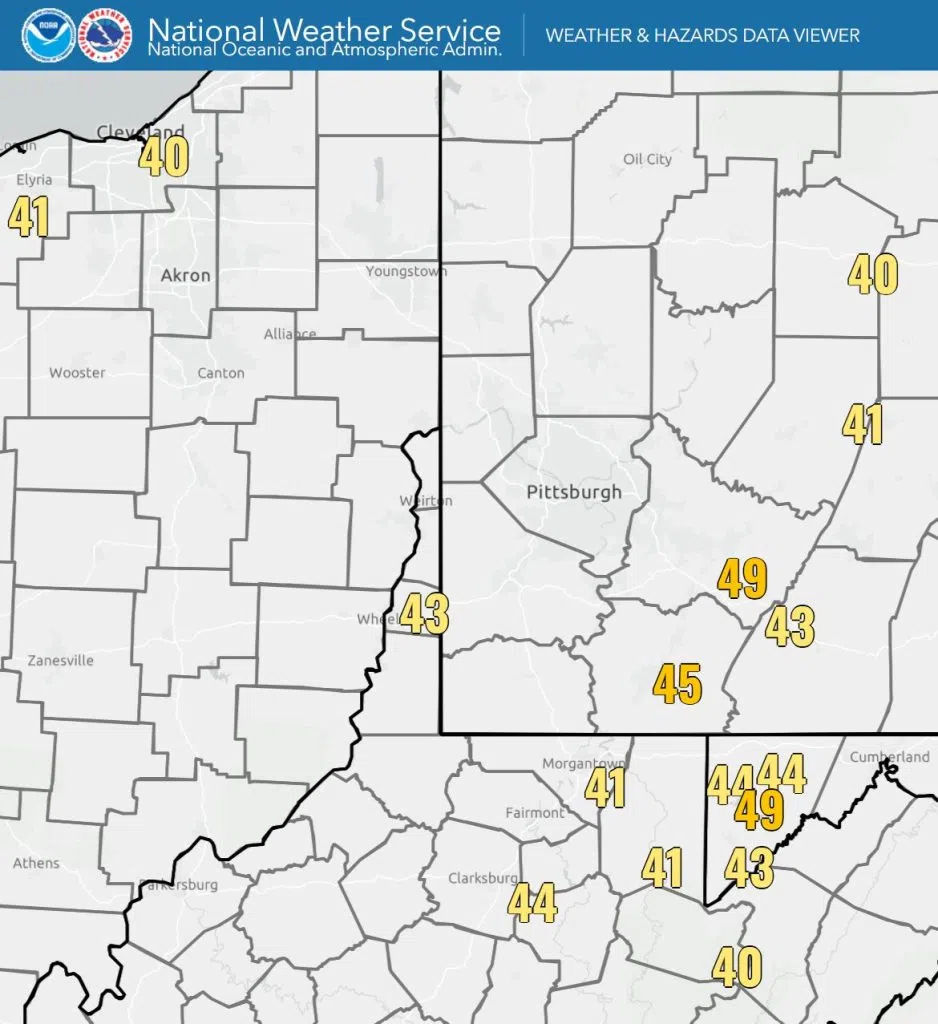Click the NOAA circular logo
Viewport: 938px width, 1024px height.
point(41,34)
